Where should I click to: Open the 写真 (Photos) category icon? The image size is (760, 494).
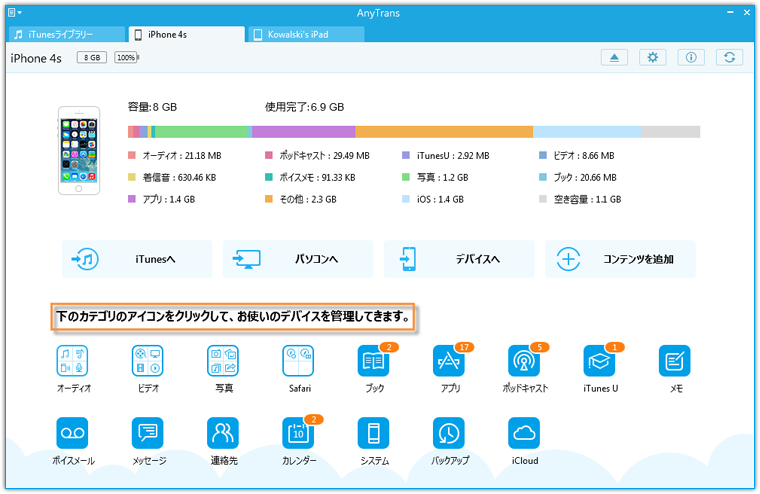(x=223, y=361)
